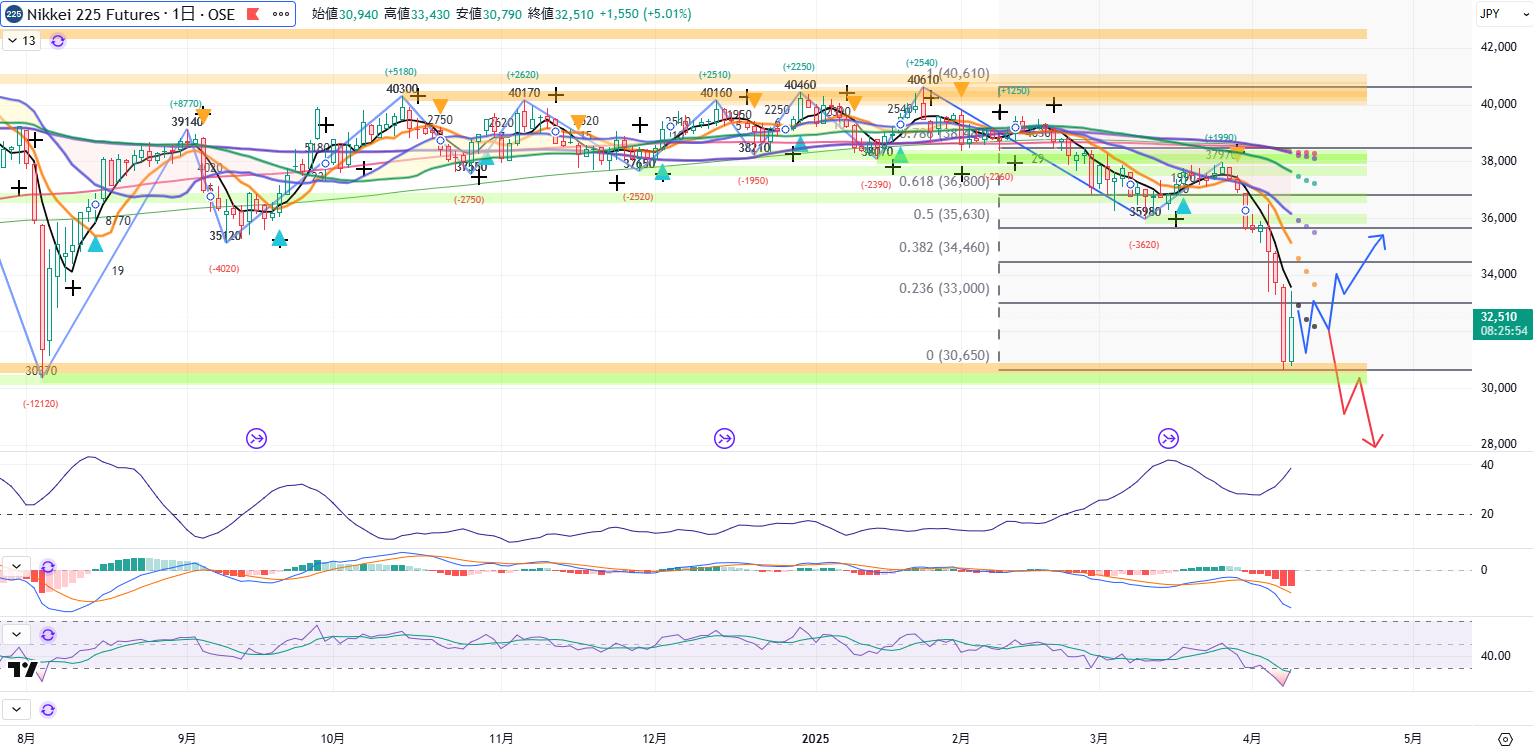The width and height of the screenshot is (1533, 748).
Task: Click the 40460 swing high label
Action: pos(802,85)
